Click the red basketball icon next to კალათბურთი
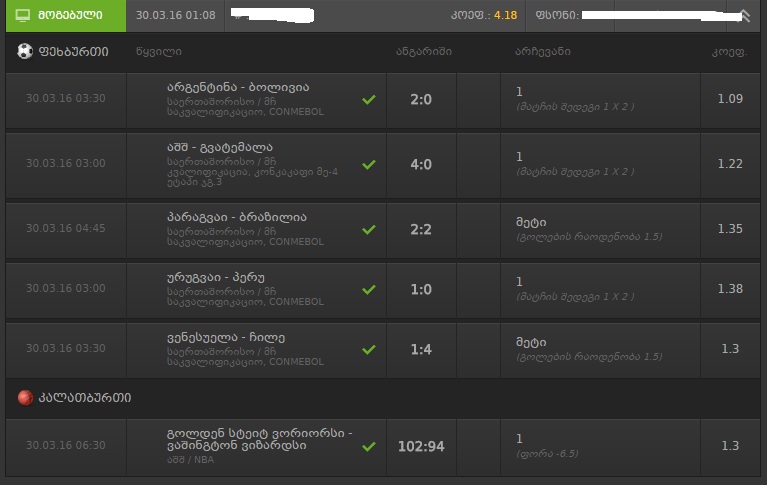 click(x=25, y=397)
